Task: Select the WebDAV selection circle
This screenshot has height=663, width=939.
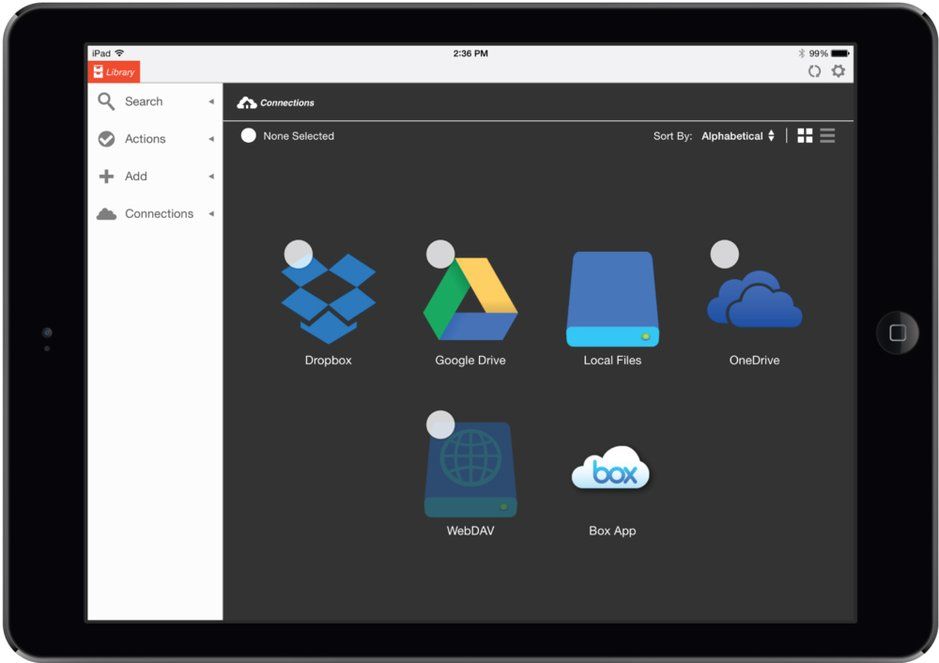Action: (x=440, y=425)
